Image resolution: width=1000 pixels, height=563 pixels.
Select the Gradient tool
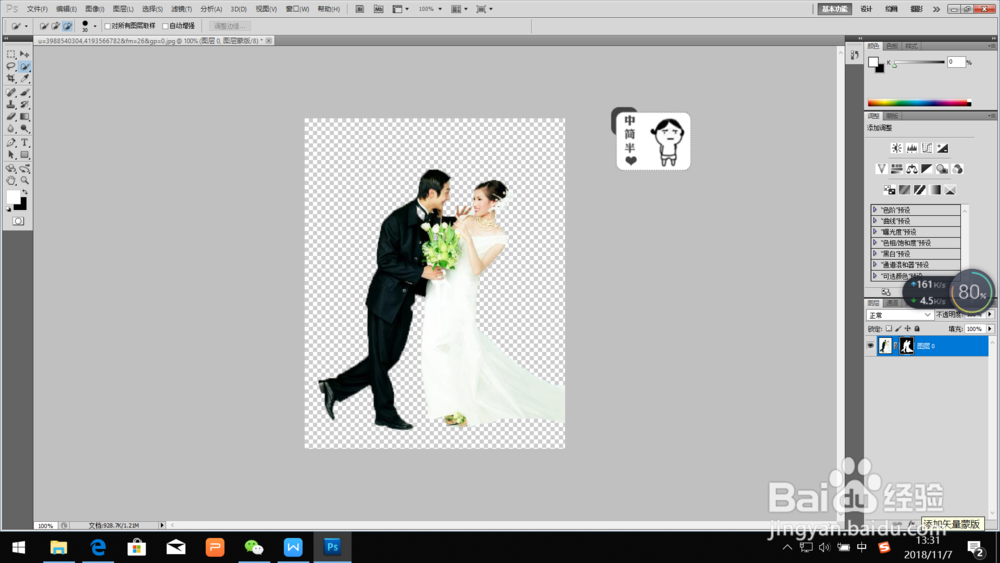click(x=24, y=117)
